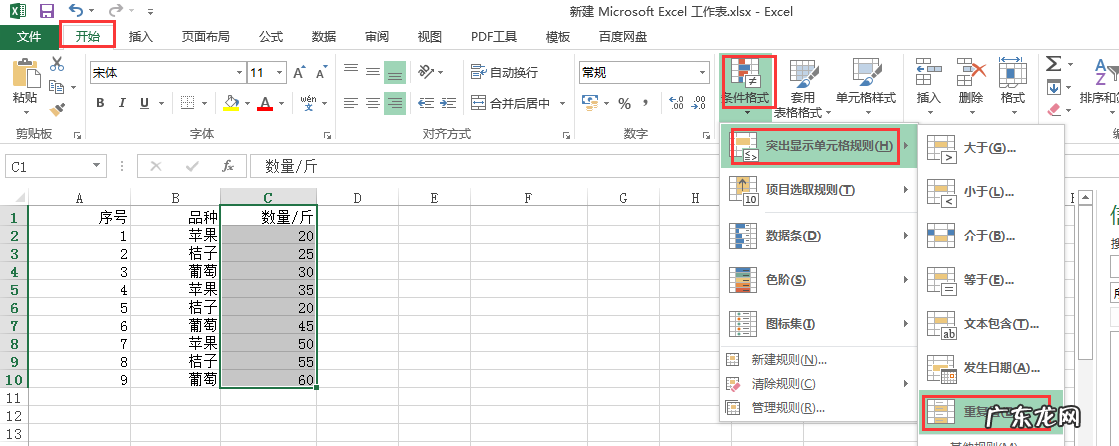Open 套用表格格式 table format gallery

click(804, 88)
